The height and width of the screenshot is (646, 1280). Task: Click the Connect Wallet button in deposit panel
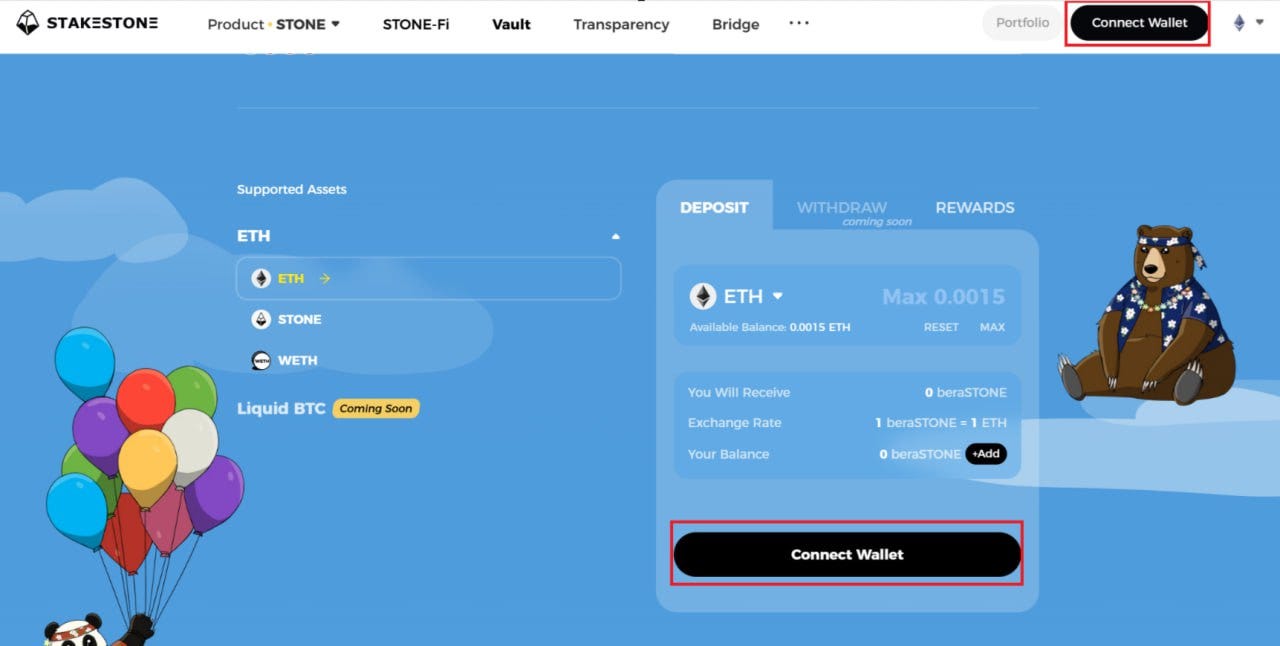tap(847, 554)
